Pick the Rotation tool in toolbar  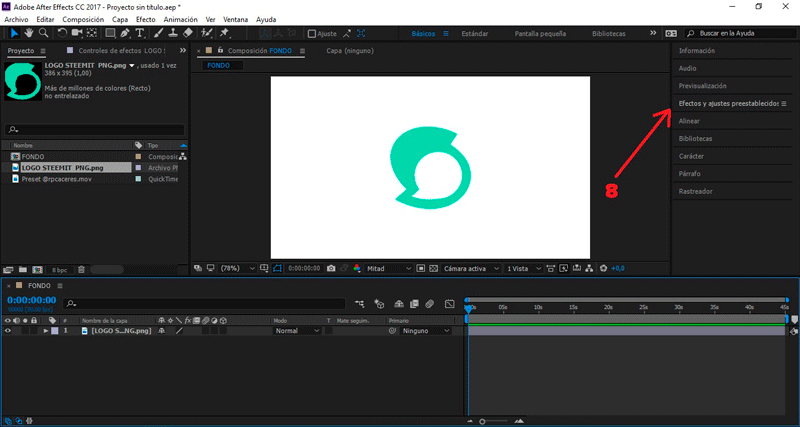click(63, 33)
